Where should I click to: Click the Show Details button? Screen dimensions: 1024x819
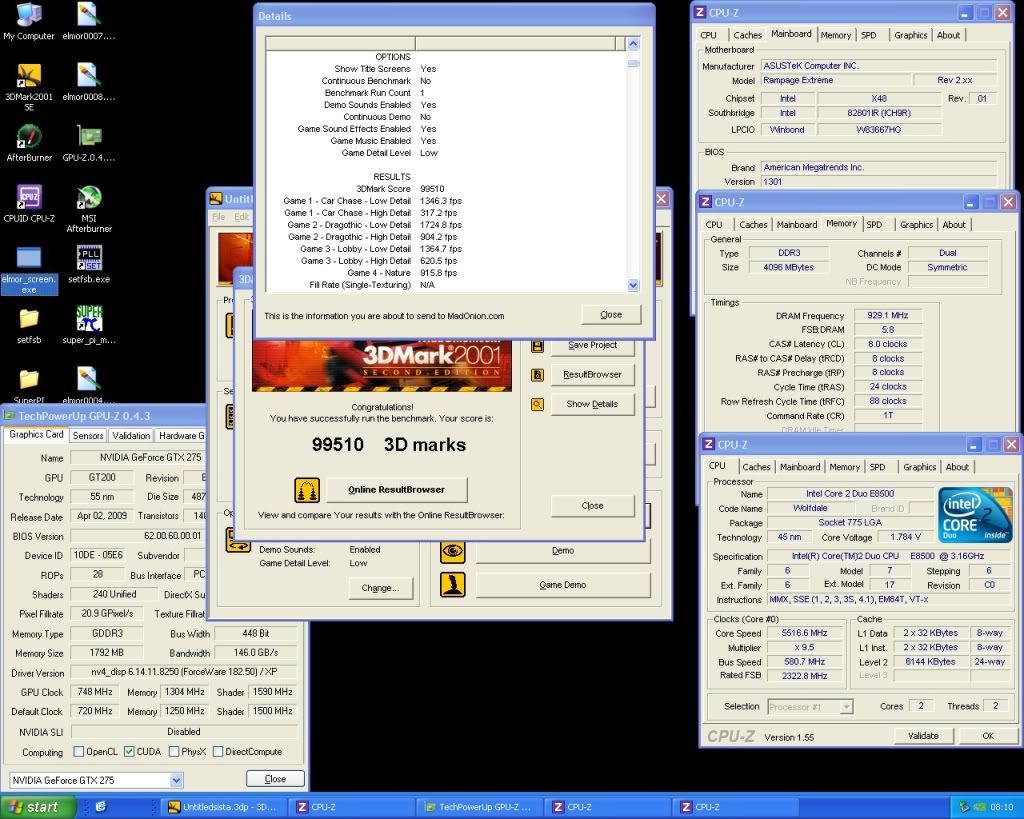[591, 404]
